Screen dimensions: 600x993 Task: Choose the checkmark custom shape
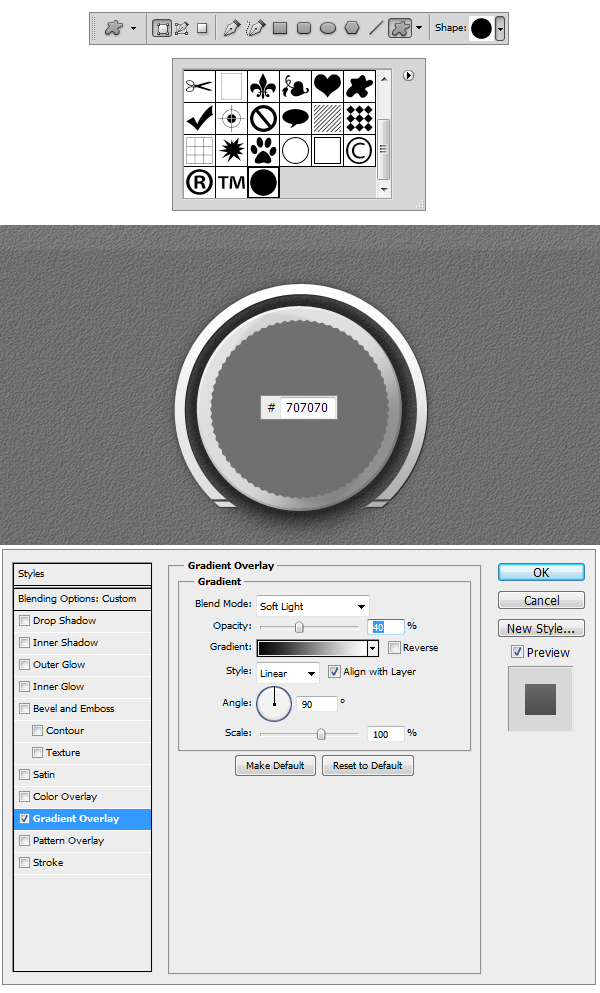point(200,118)
